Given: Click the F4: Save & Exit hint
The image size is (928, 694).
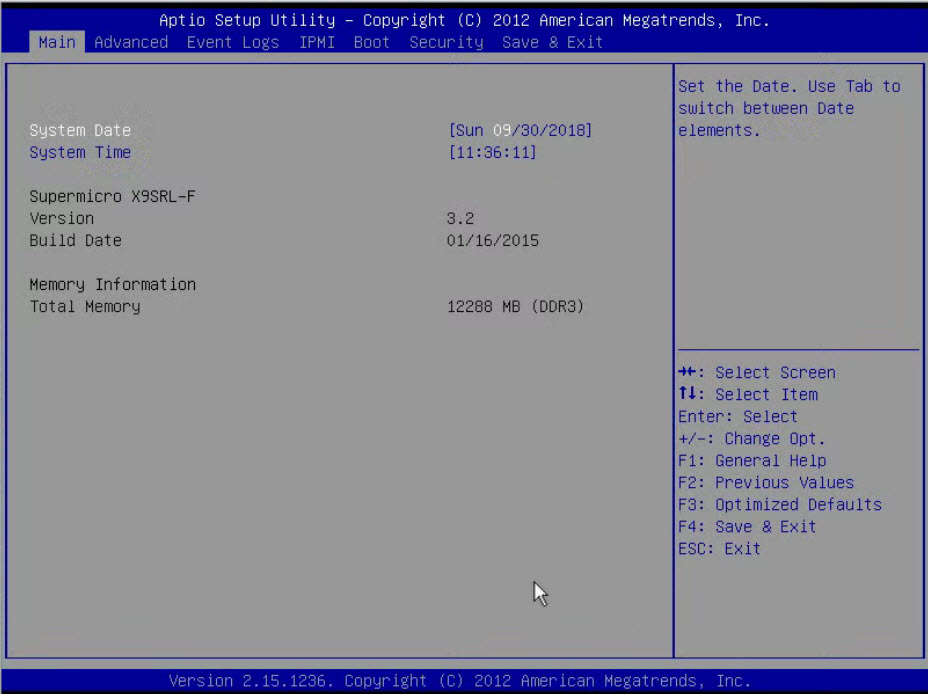Looking at the screenshot, I should click(747, 527).
